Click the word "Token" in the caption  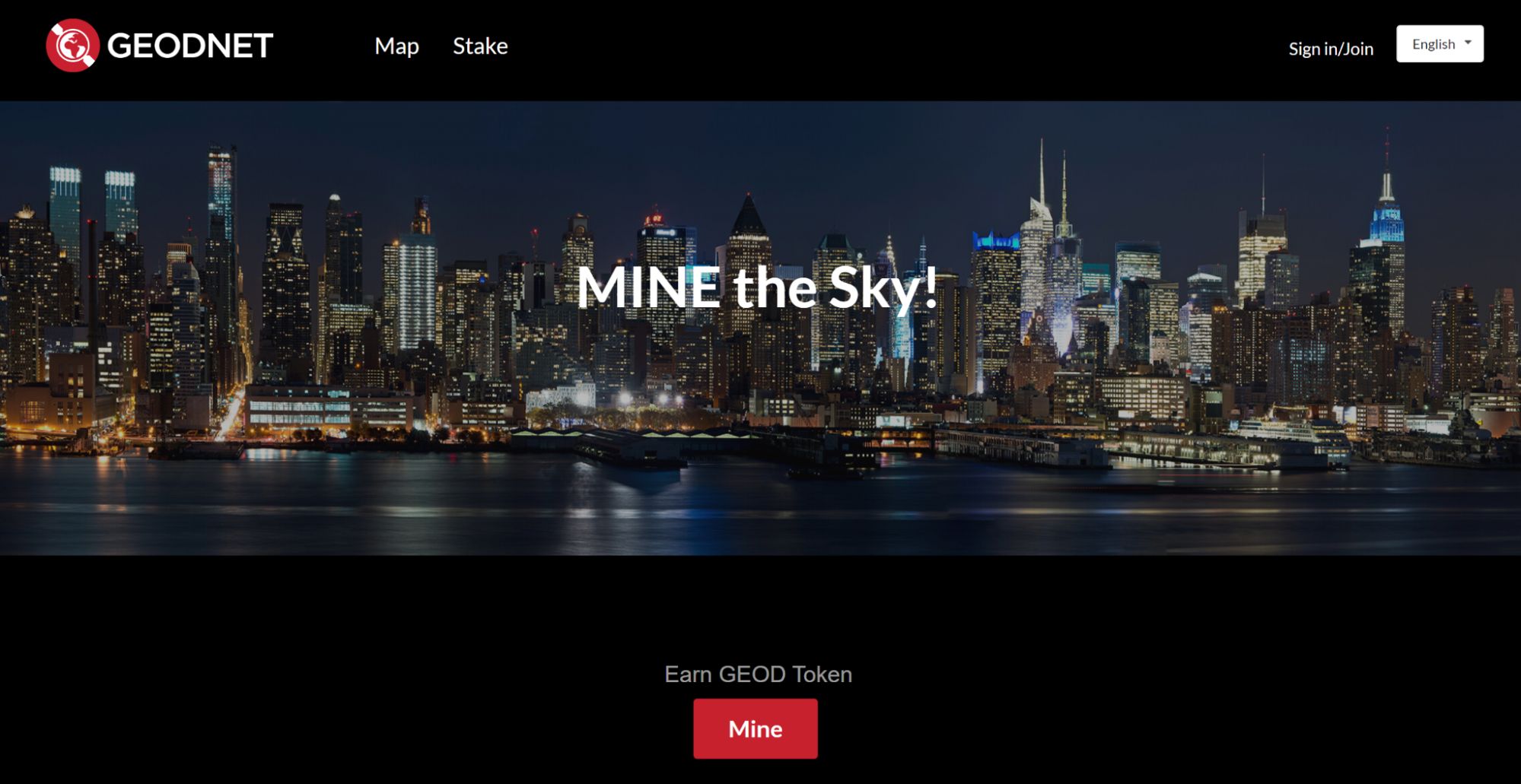pyautogui.click(x=822, y=674)
